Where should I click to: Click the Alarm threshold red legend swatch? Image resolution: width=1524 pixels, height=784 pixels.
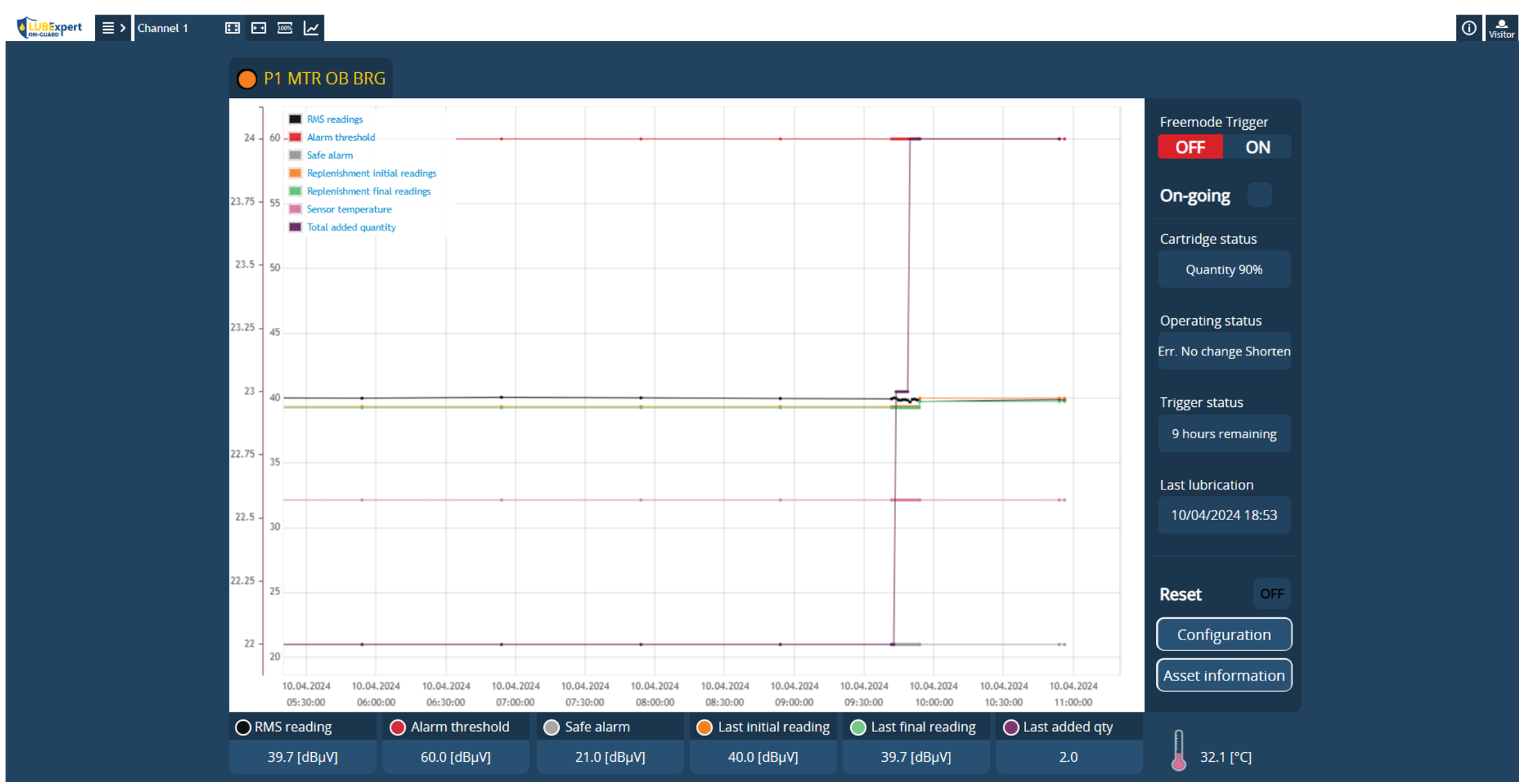coord(295,137)
